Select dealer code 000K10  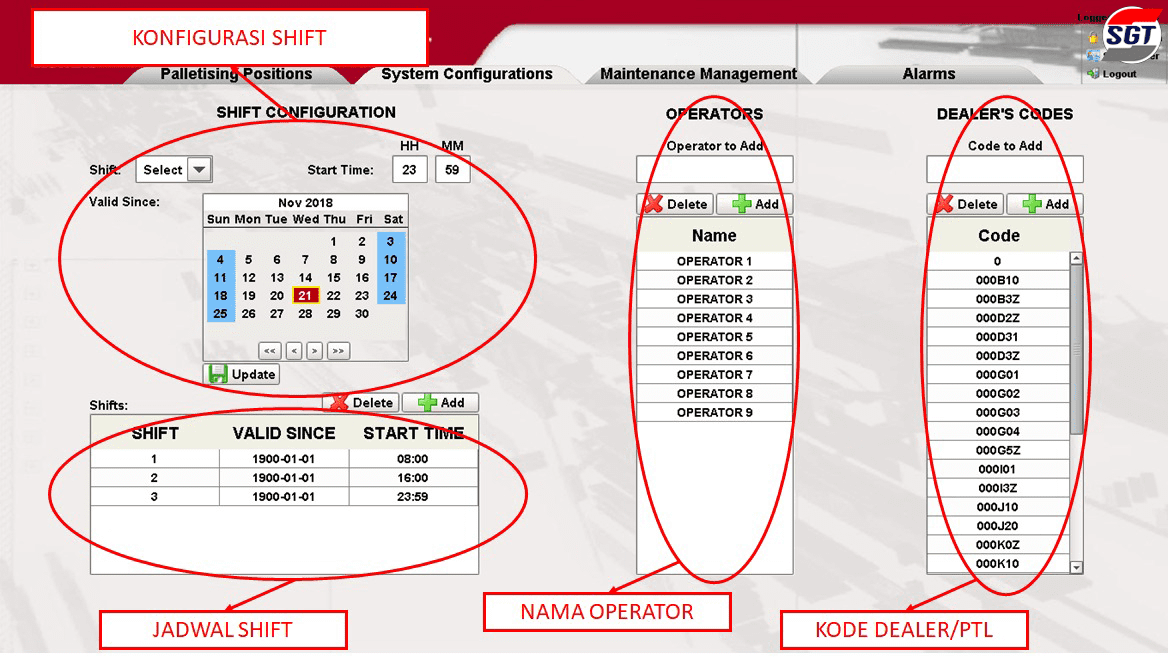click(x=998, y=563)
